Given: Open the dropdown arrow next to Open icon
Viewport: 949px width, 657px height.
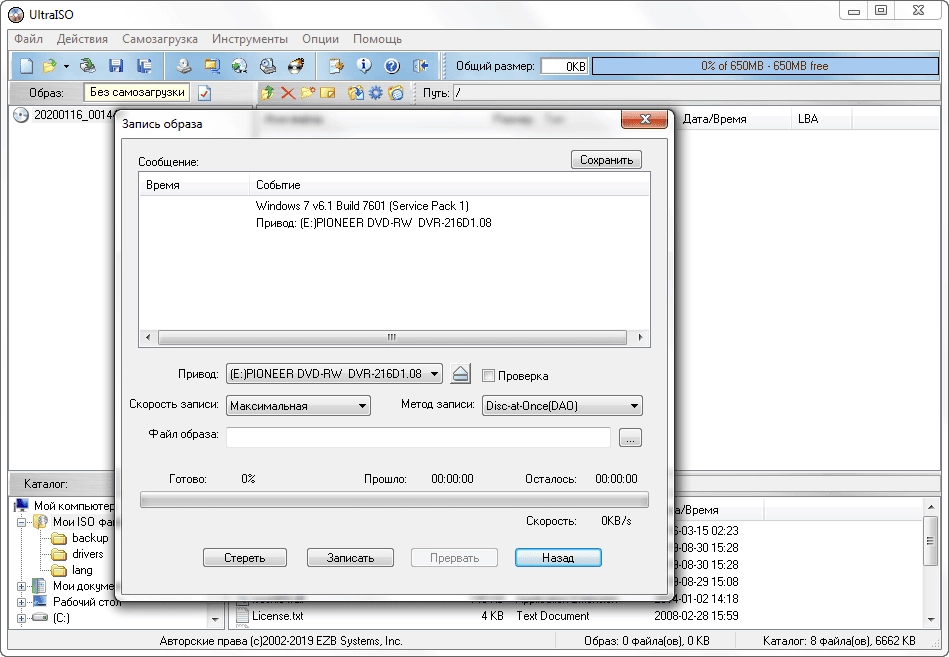Looking at the screenshot, I should pos(66,66).
